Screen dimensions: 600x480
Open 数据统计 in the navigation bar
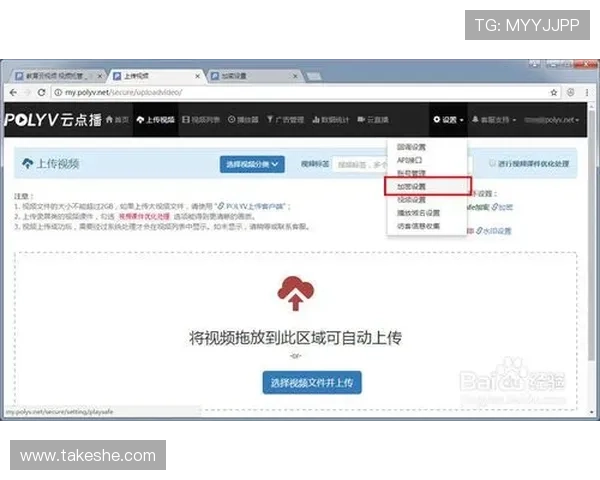(x=331, y=120)
